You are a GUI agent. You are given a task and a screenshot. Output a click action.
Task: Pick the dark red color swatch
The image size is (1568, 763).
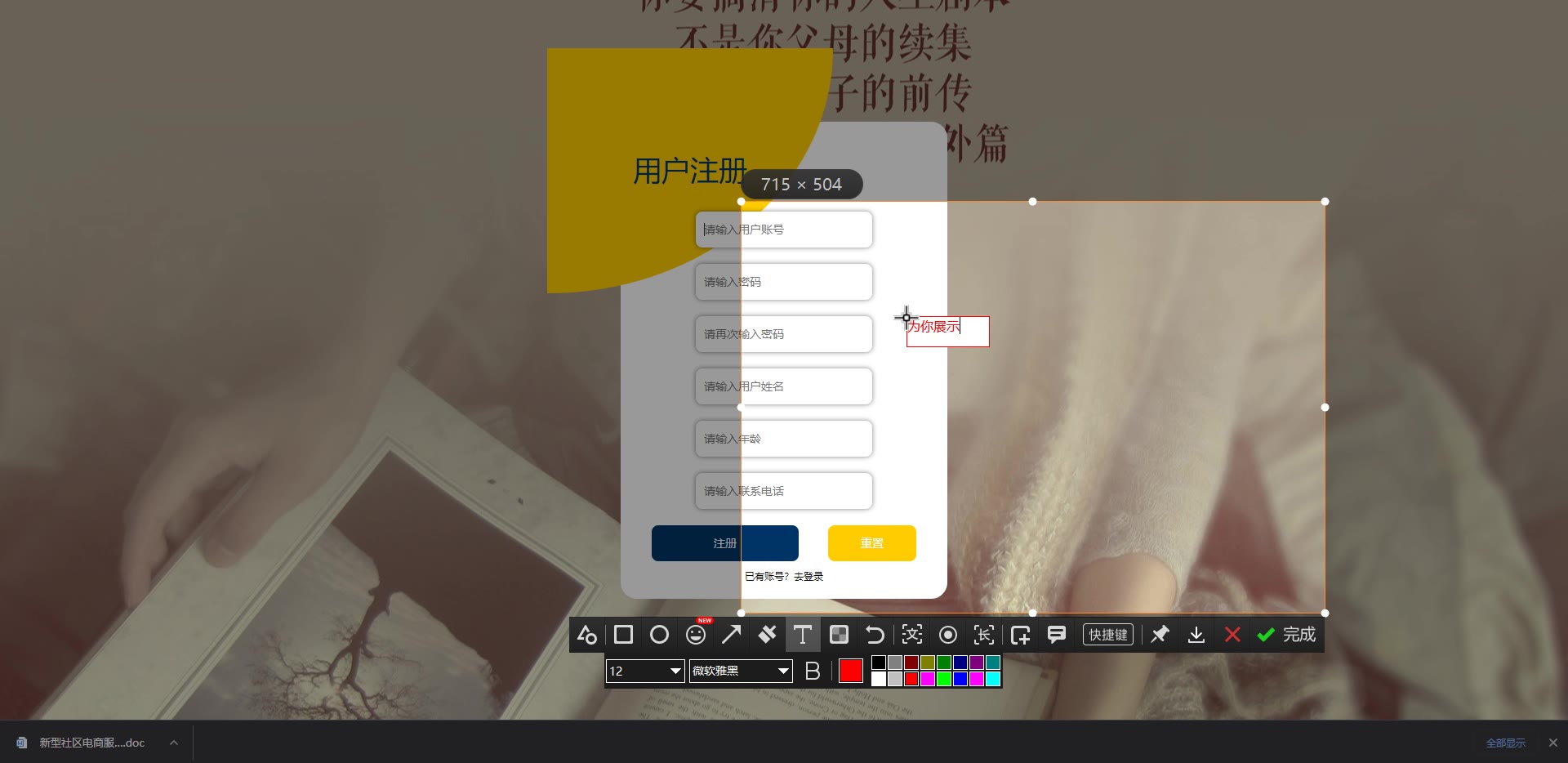pyautogui.click(x=911, y=663)
